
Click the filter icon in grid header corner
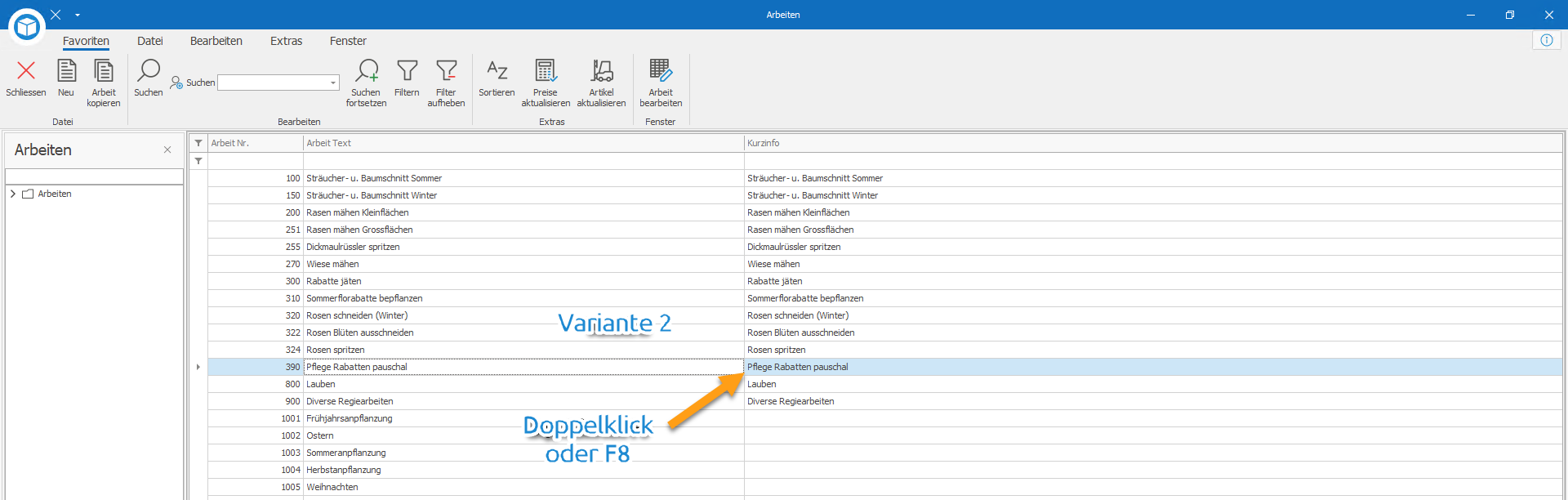[198, 143]
